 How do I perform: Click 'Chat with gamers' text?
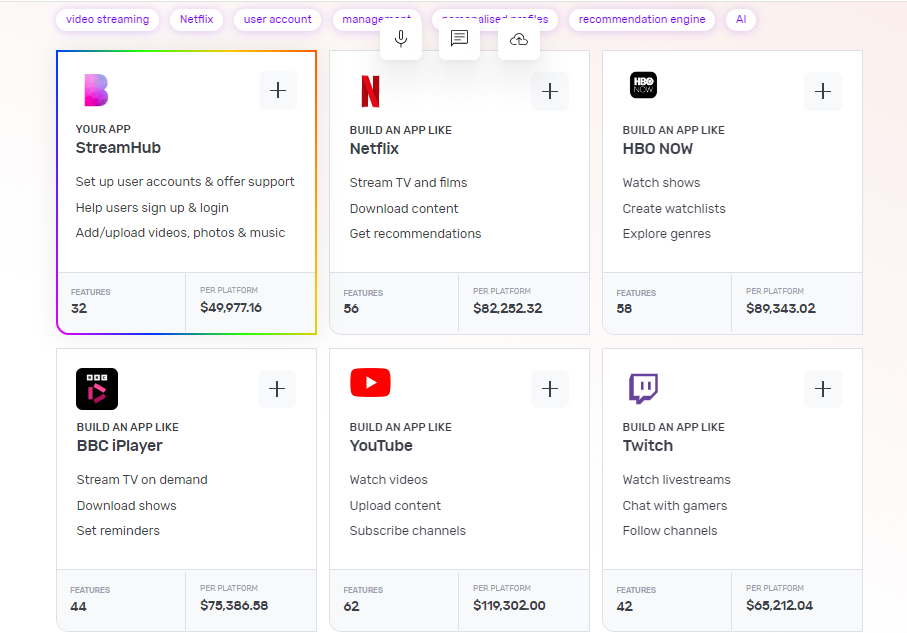pos(674,506)
